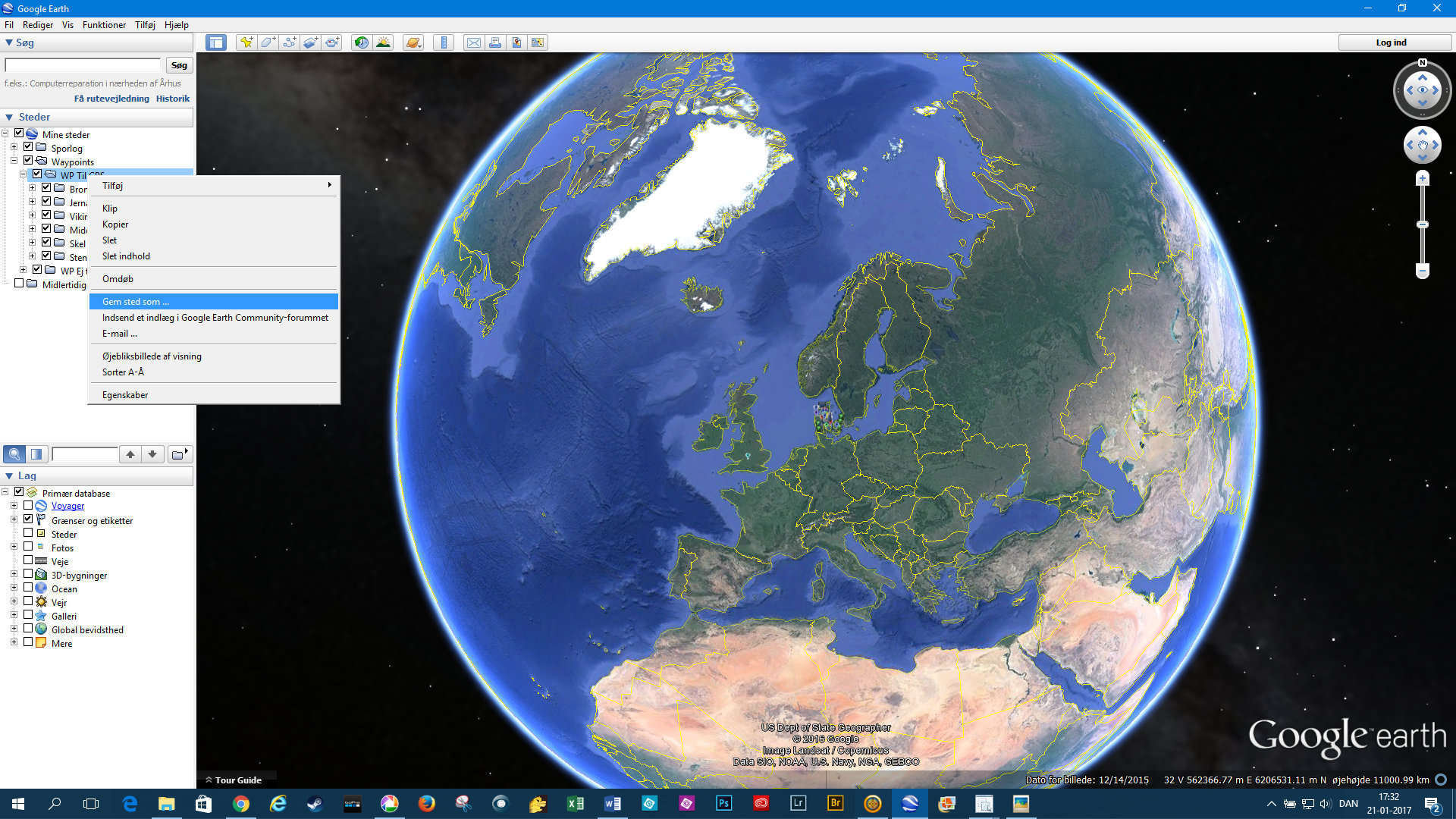The width and height of the screenshot is (1456, 819).
Task: Add a path from the toolbar
Action: pyautogui.click(x=289, y=42)
